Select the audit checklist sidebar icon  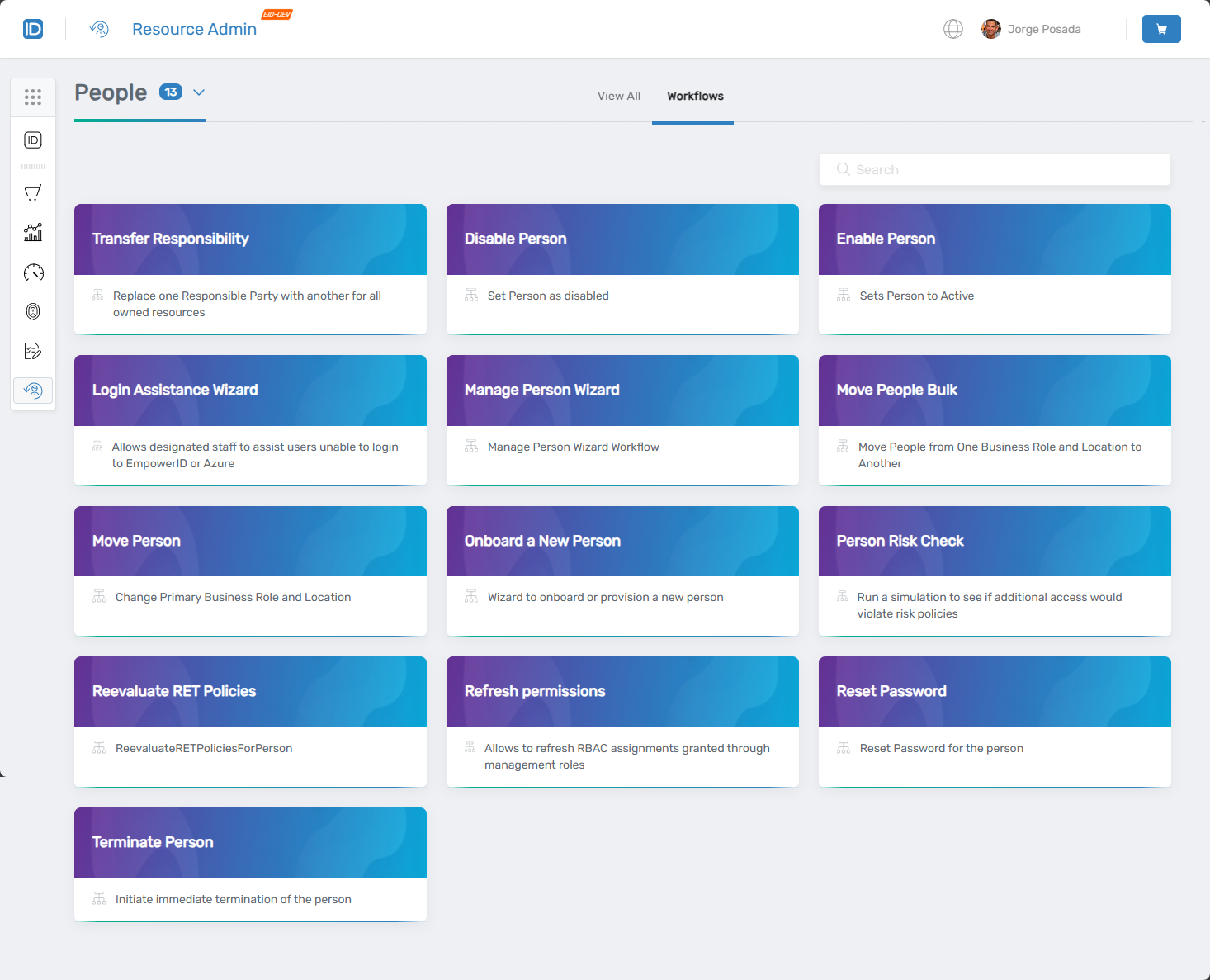point(33,351)
